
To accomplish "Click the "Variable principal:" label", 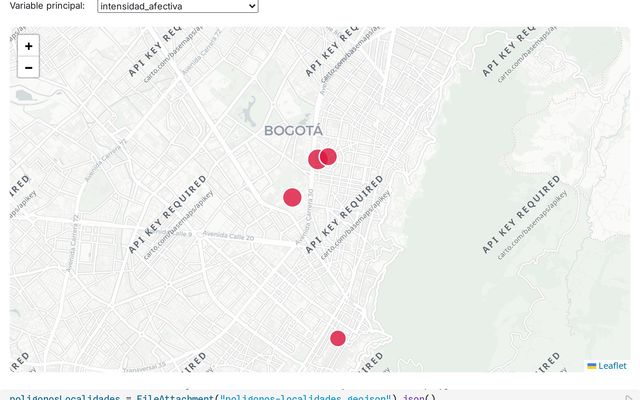I will [47, 6].
